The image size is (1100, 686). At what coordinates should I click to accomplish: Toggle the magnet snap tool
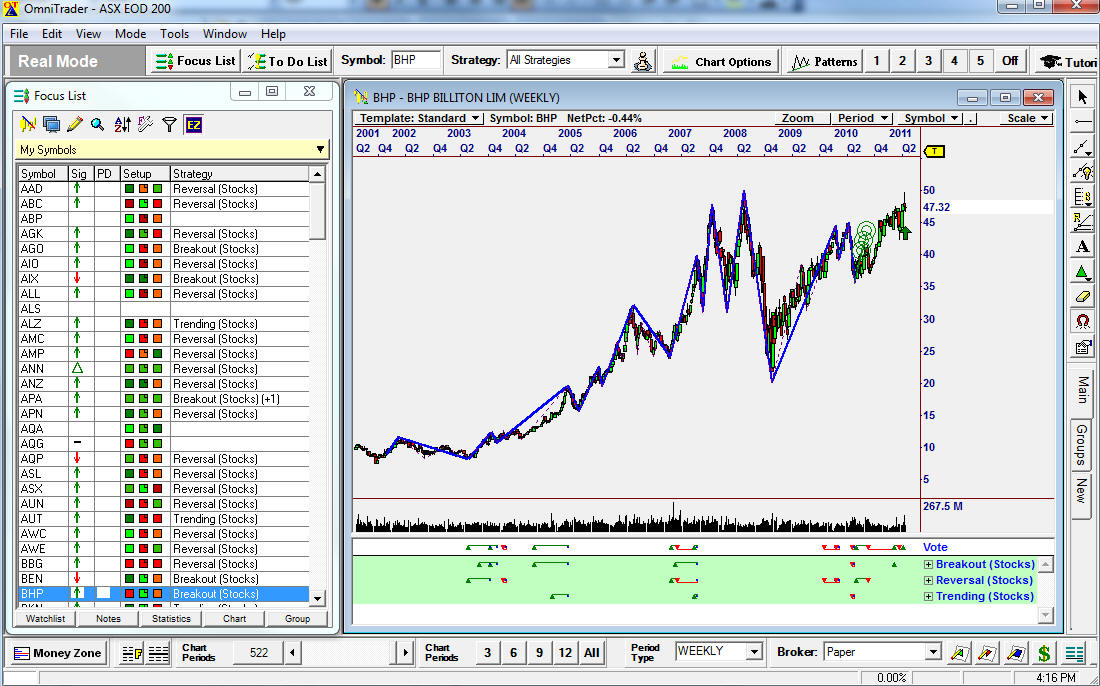click(1082, 321)
